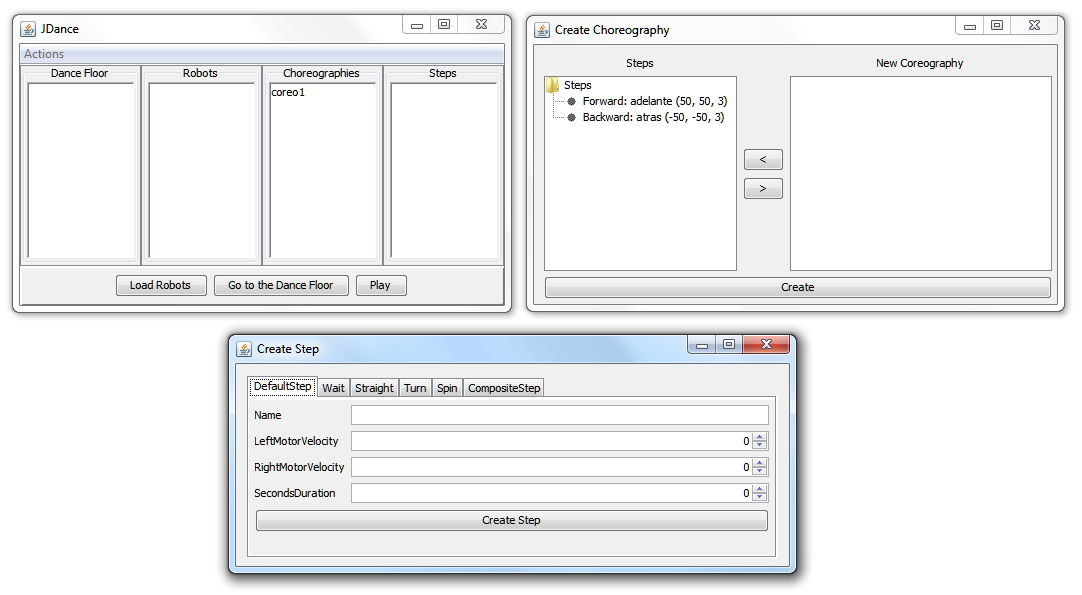Viewport: 1082px width, 595px height.
Task: Click the Create button in Create Choreography
Action: (798, 287)
